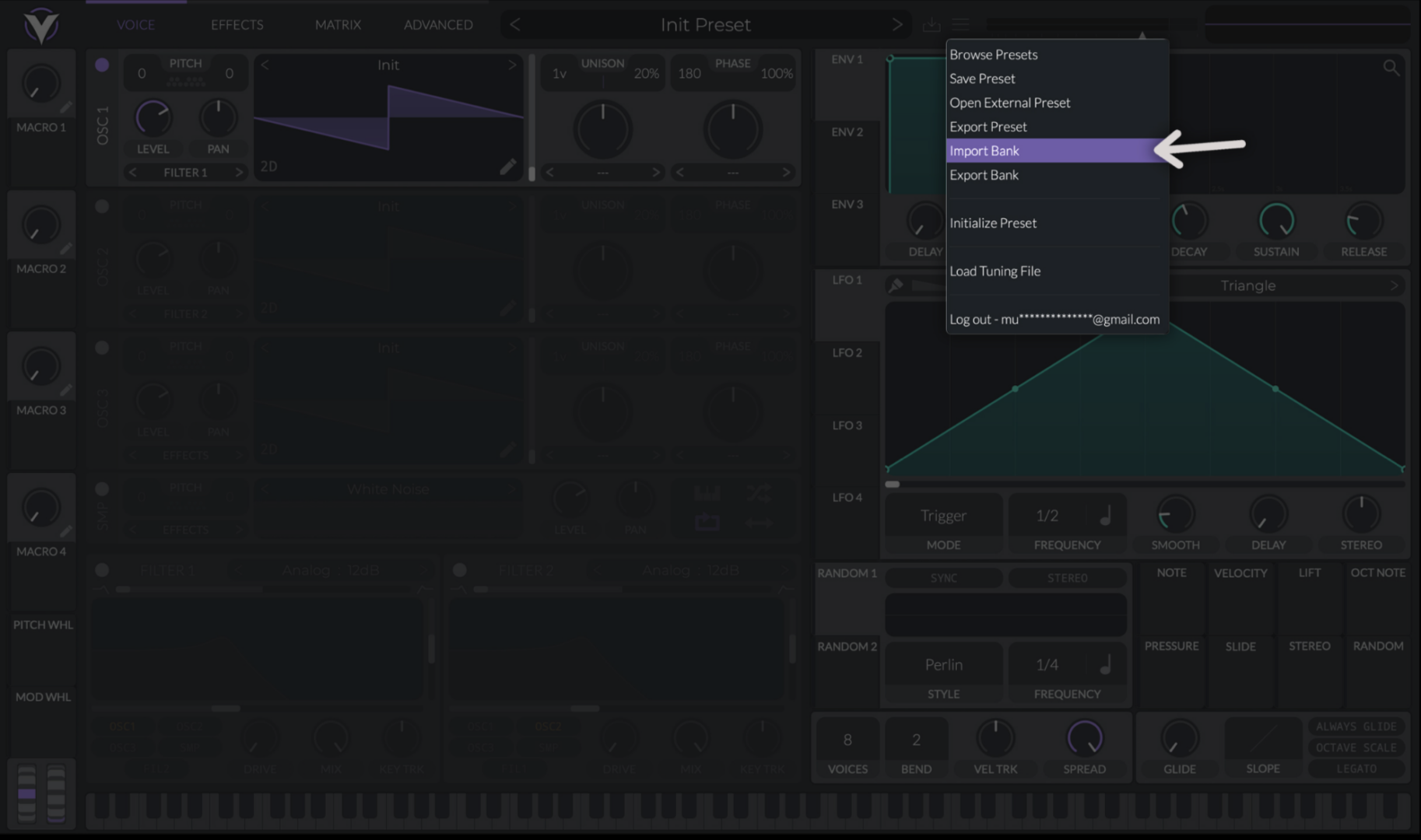Click the search magnifier icon in envelope panel

click(1391, 68)
